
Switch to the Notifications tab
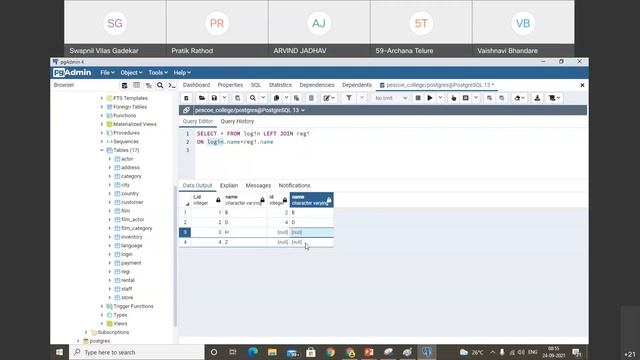point(294,185)
